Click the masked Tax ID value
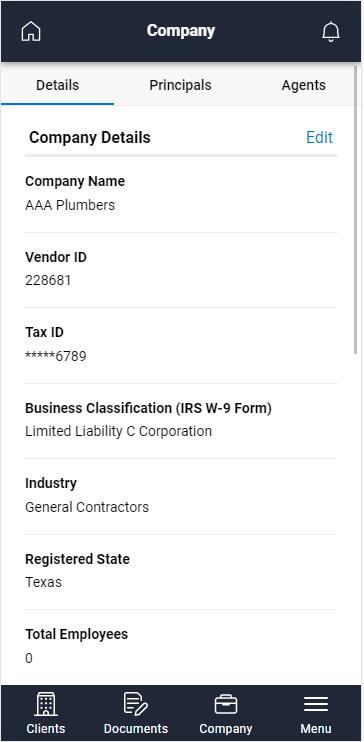The height and width of the screenshot is (742, 364). [x=56, y=356]
